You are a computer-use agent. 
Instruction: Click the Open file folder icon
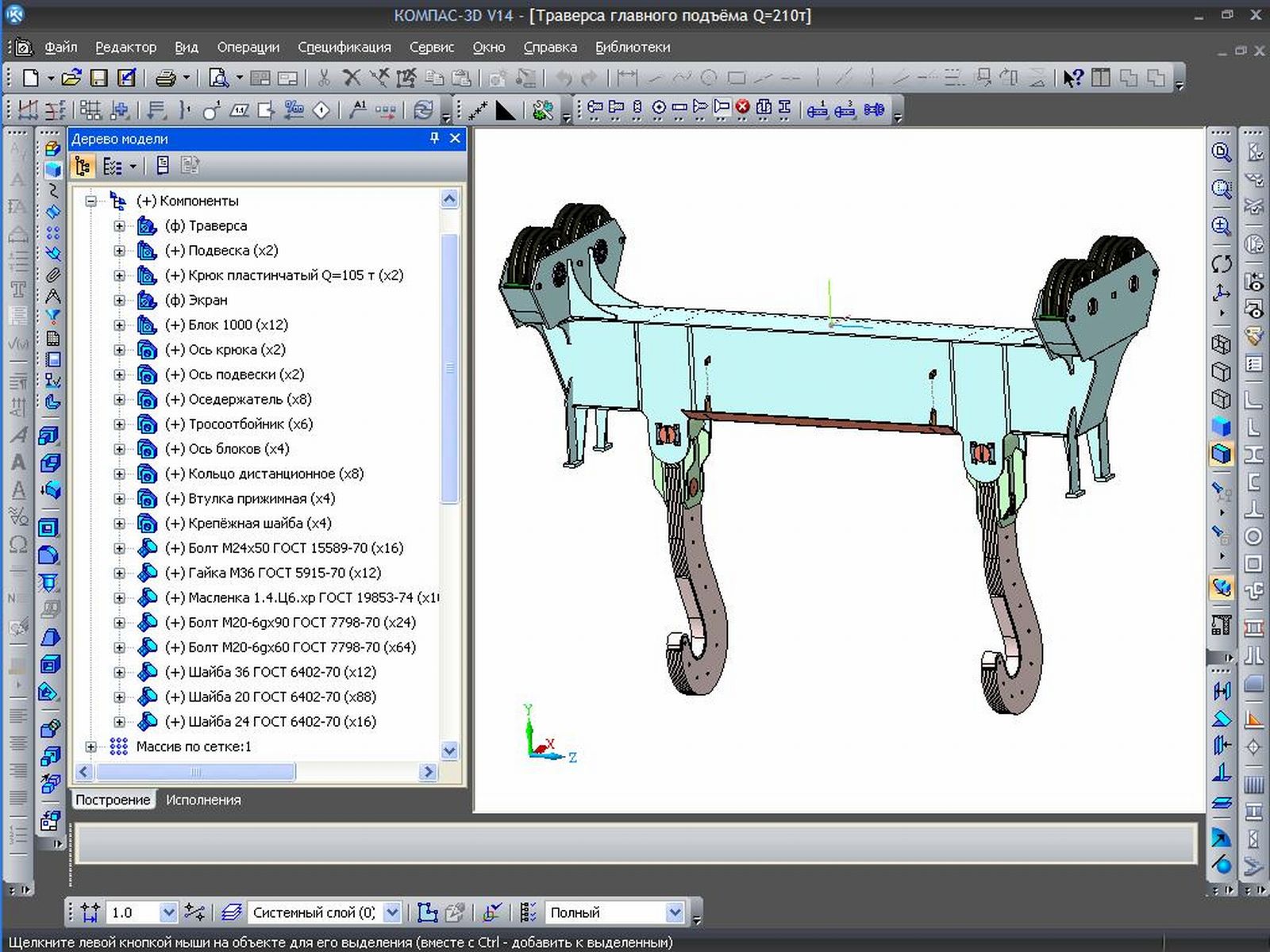point(71,78)
